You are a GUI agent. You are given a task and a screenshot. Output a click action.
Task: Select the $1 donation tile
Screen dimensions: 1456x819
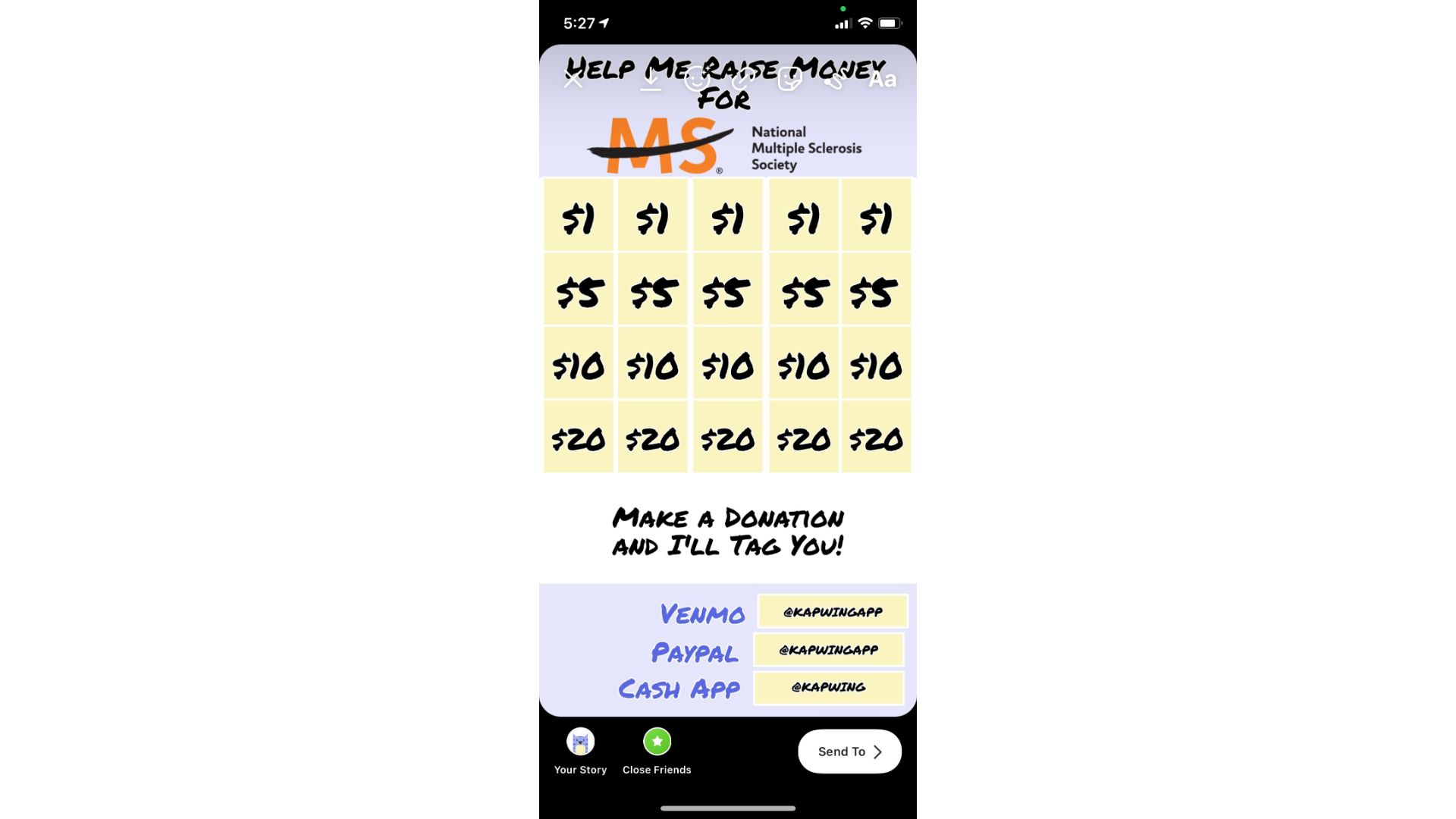point(578,216)
